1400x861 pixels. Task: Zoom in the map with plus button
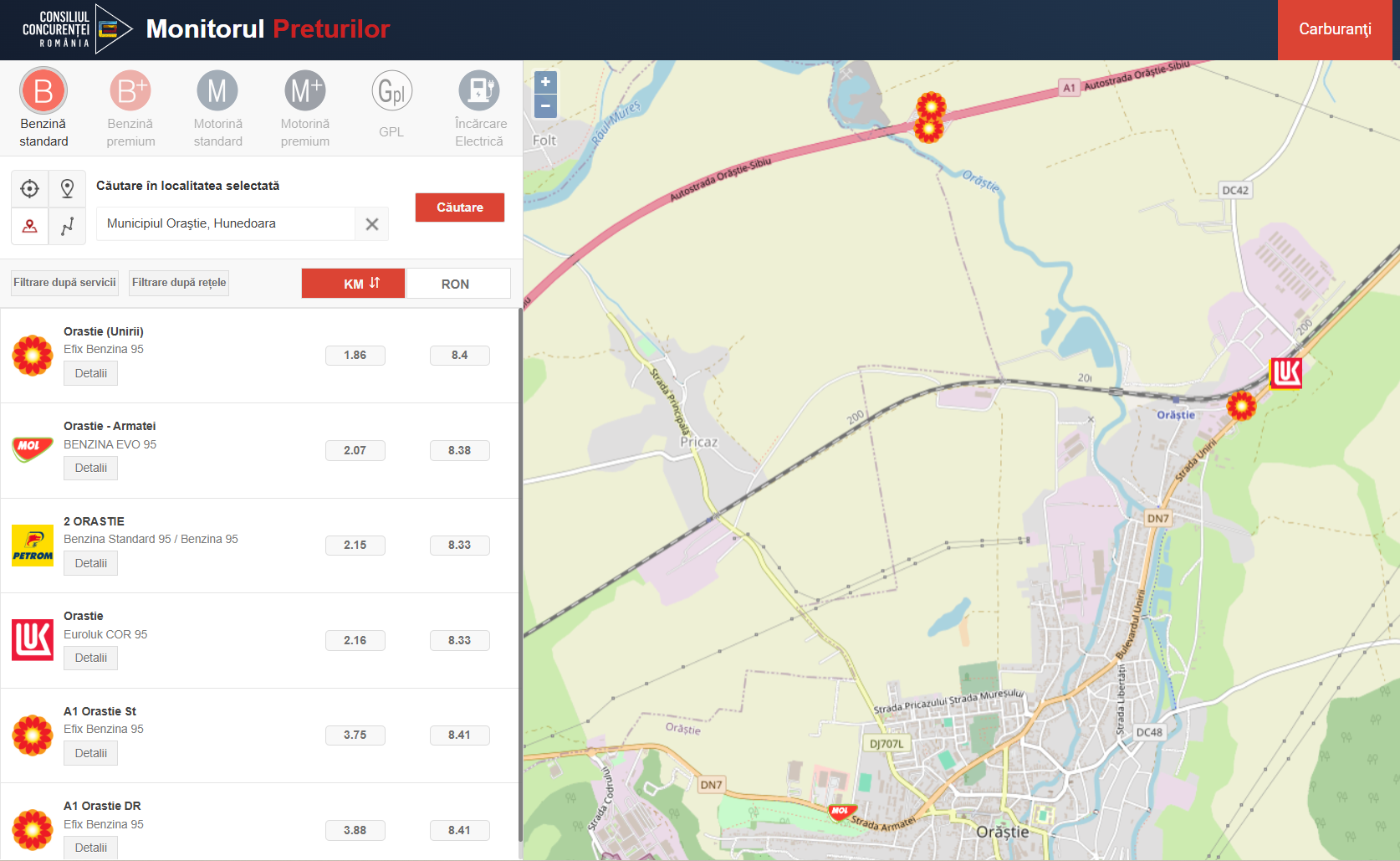click(545, 82)
